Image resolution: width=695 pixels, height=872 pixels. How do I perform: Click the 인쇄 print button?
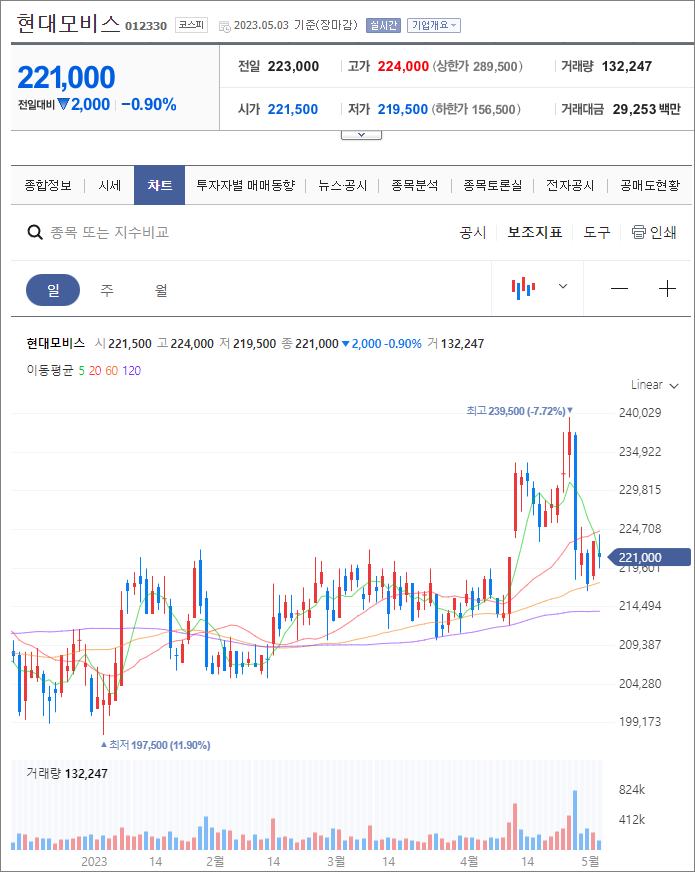(x=663, y=232)
